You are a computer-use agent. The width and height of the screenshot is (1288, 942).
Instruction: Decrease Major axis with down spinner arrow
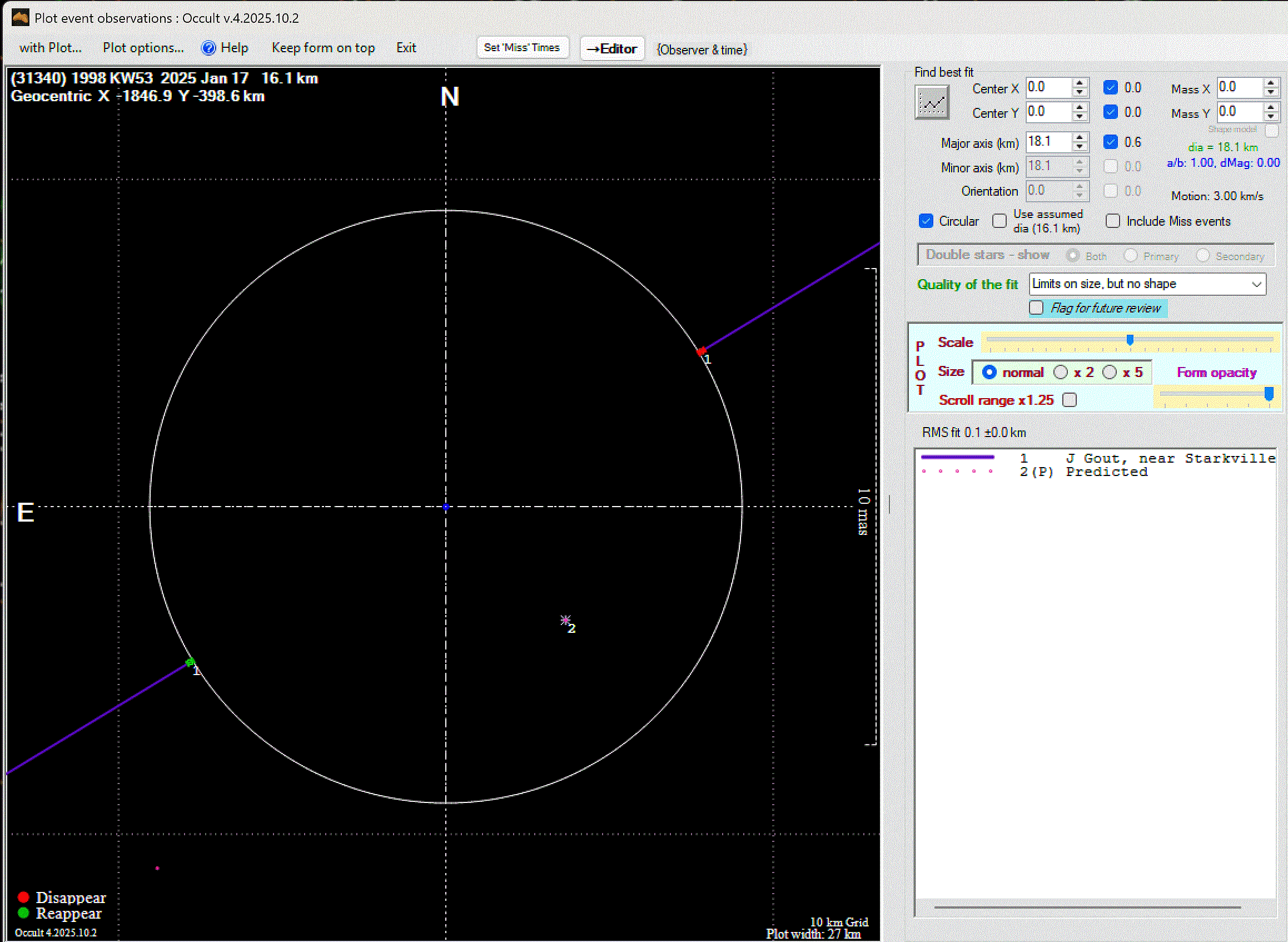[x=1080, y=147]
